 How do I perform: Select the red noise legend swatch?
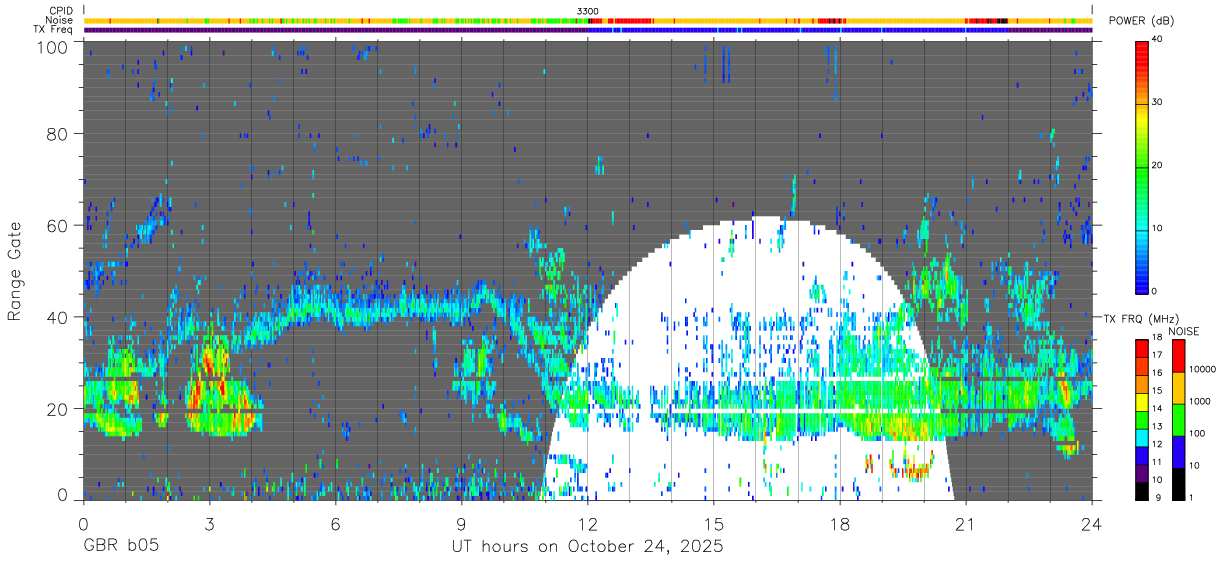pos(1178,356)
